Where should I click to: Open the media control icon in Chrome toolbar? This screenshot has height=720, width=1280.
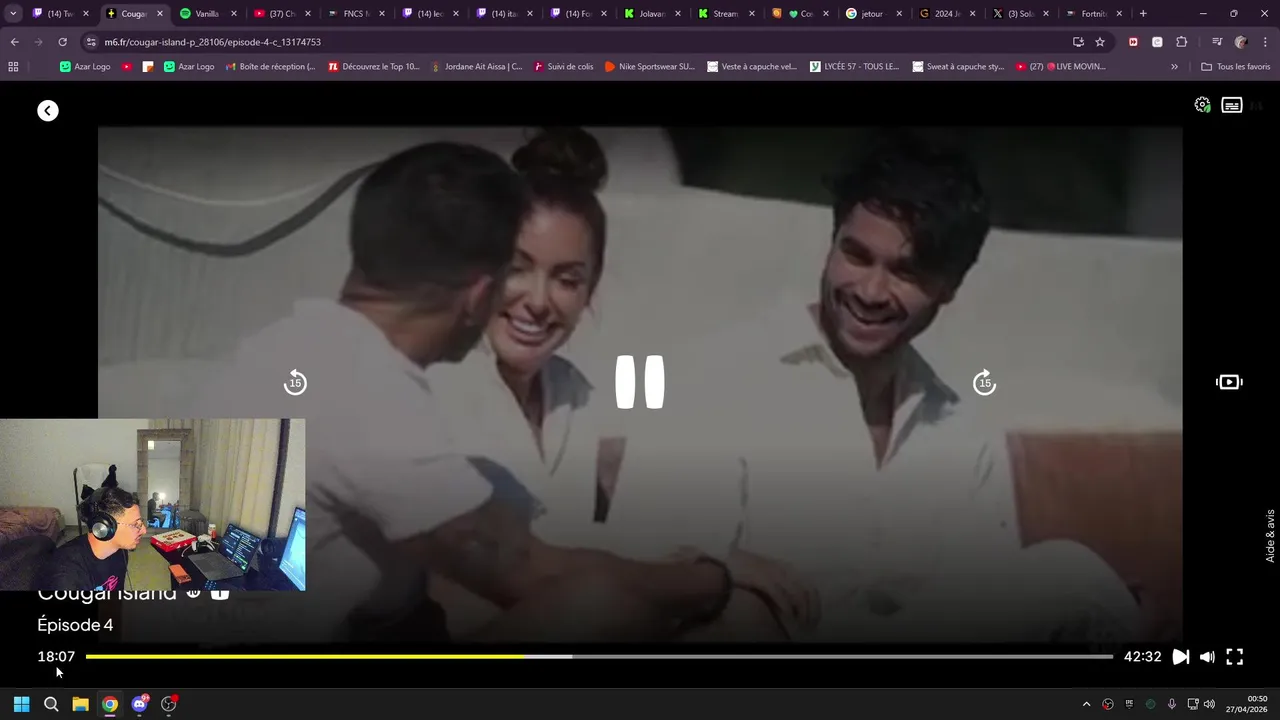click(x=1217, y=42)
